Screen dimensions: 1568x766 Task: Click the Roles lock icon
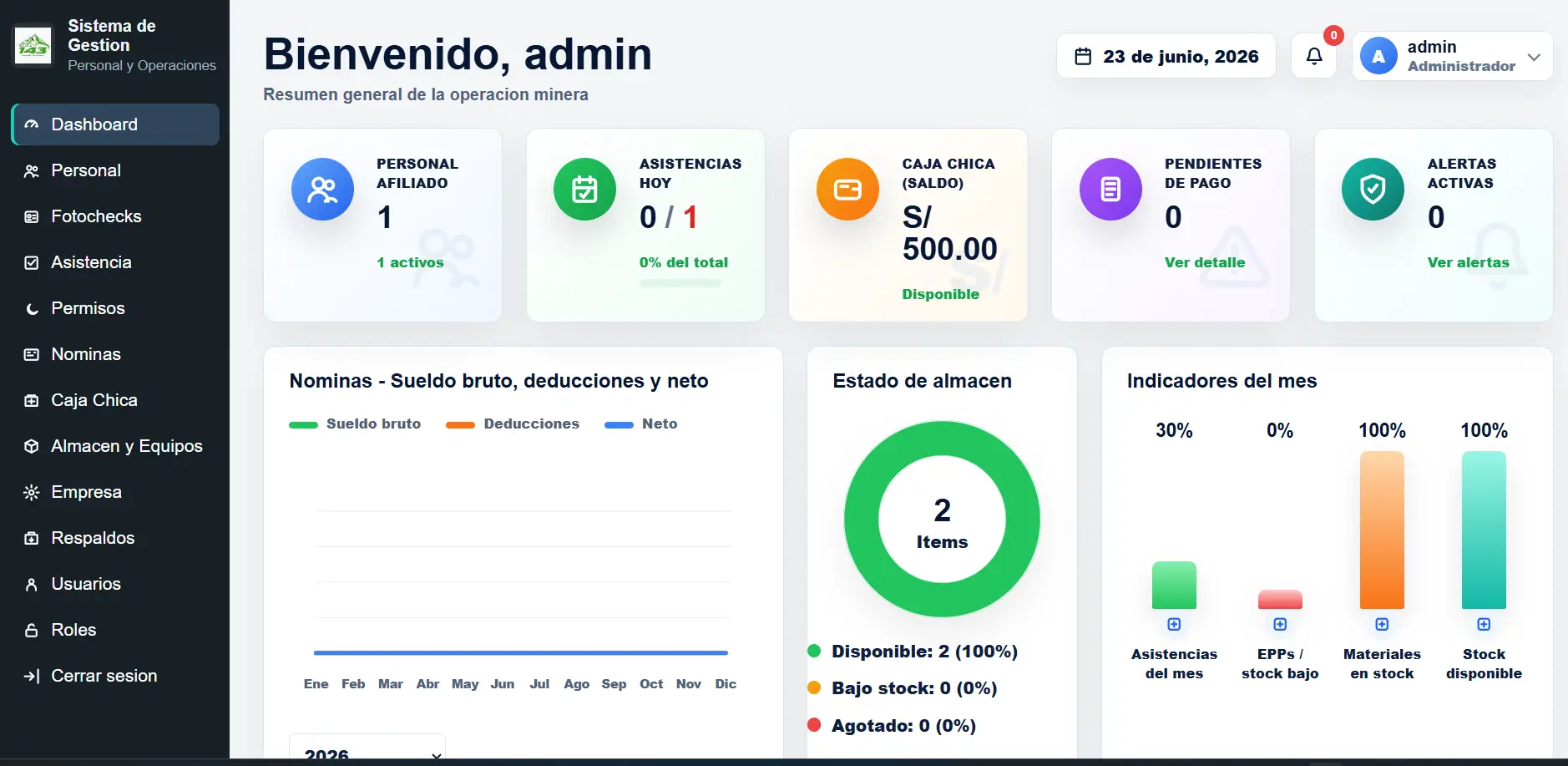coord(32,630)
